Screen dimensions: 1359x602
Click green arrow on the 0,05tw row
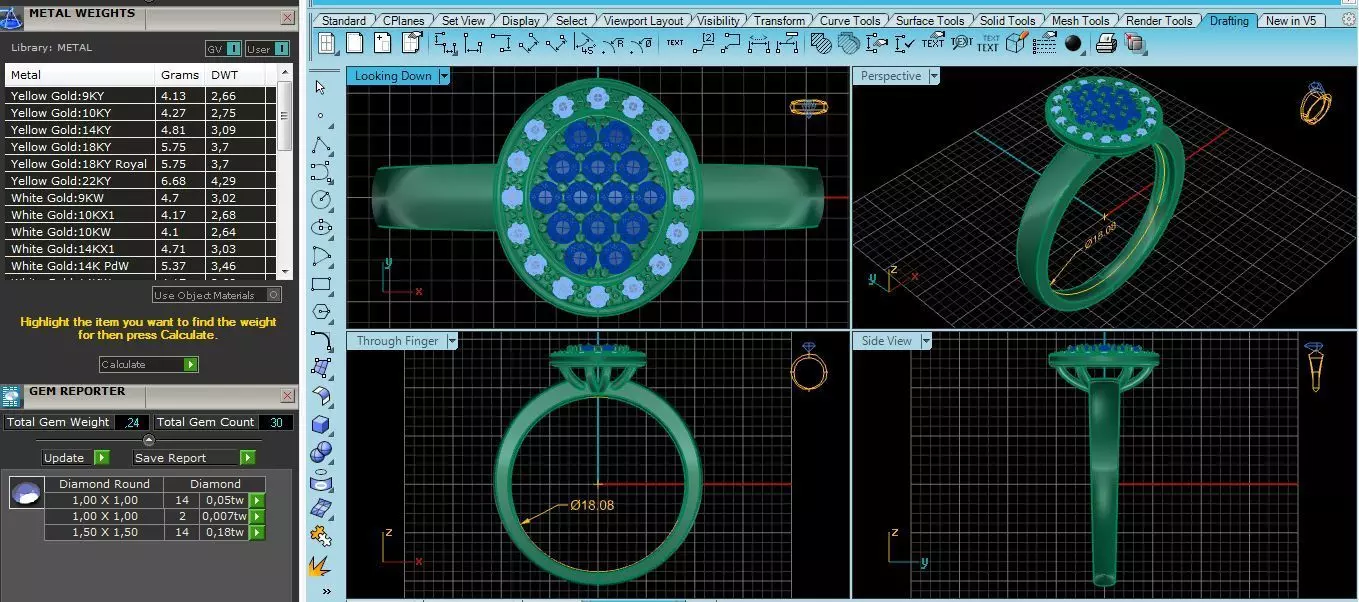pyautogui.click(x=257, y=500)
